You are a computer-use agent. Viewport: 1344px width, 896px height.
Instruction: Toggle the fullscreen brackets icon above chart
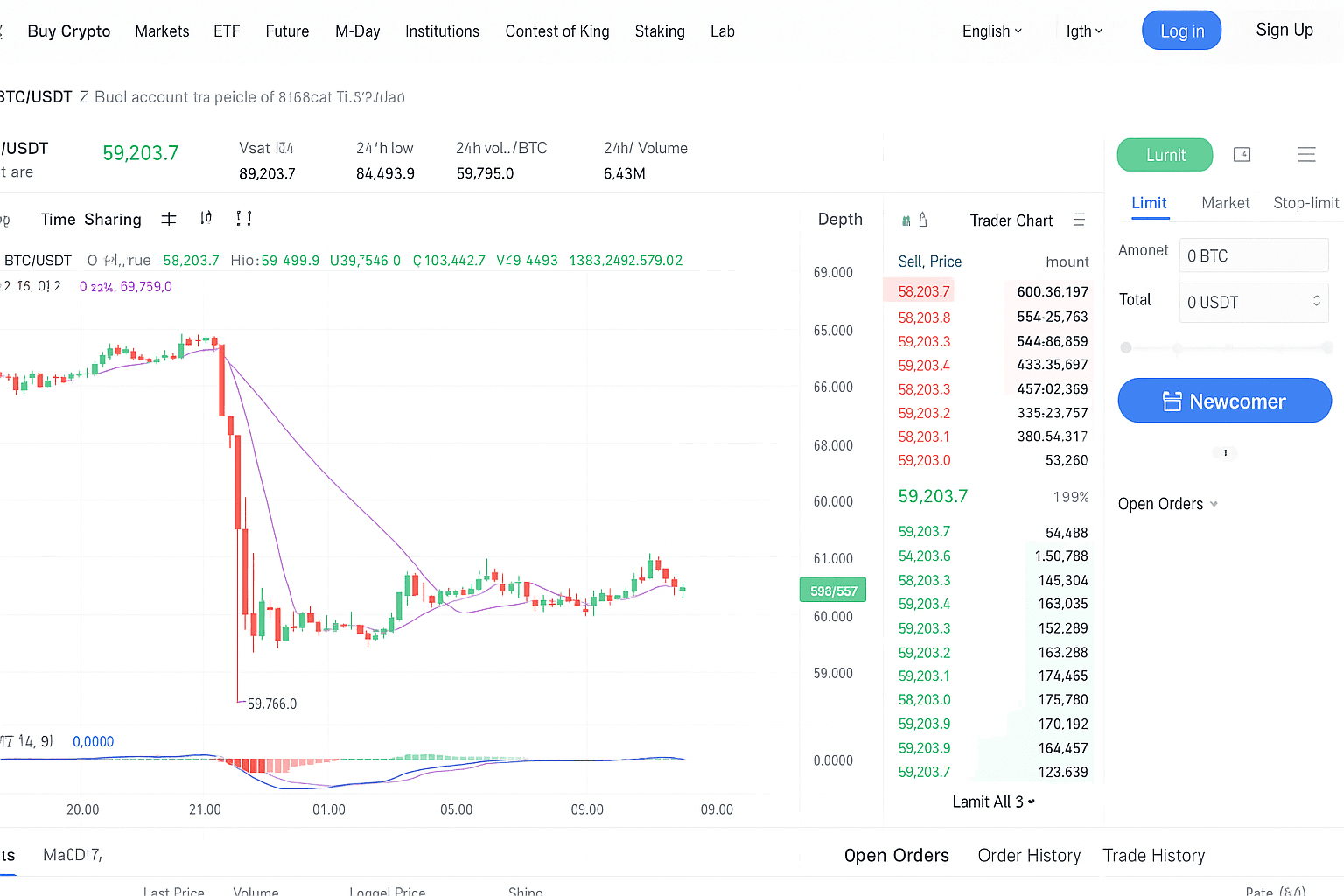(244, 218)
